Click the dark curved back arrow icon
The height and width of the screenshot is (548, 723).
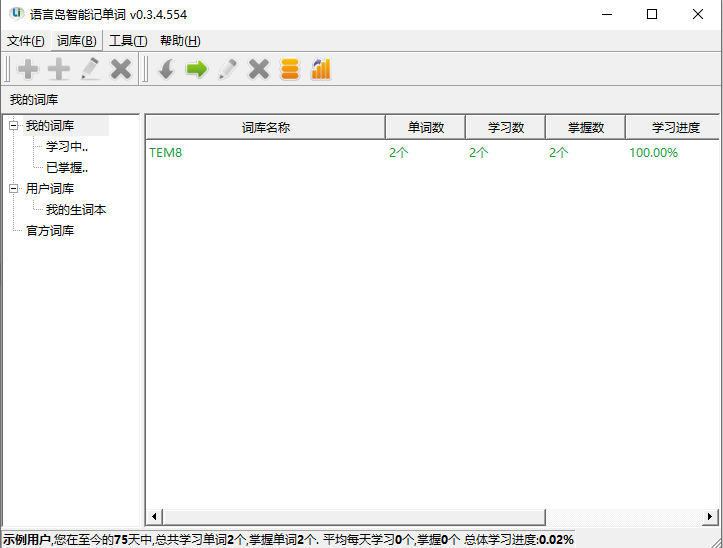point(166,70)
